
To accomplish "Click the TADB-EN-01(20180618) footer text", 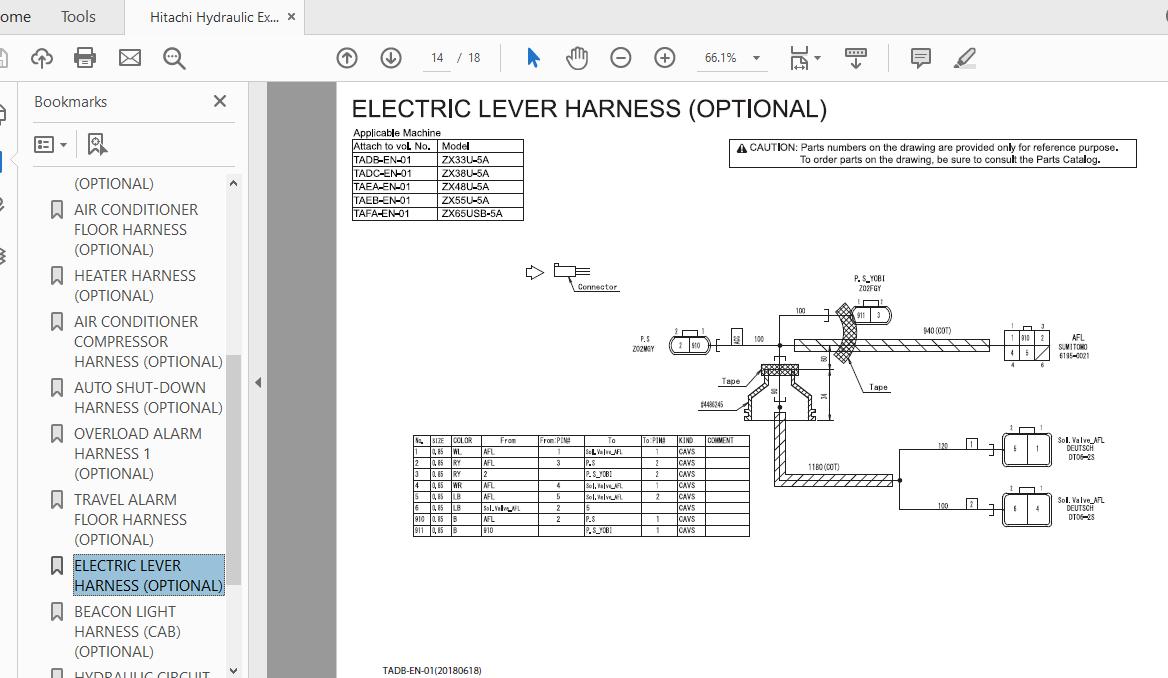I will point(432,671).
